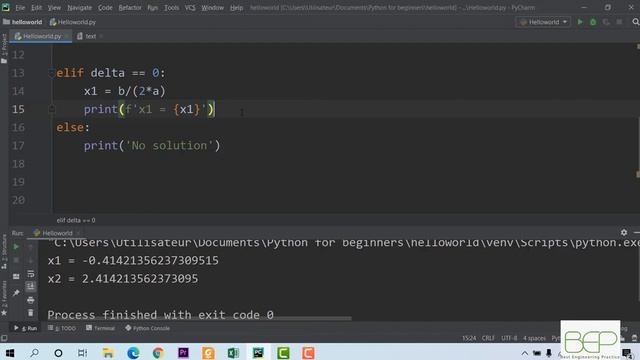Toggle scroll to end in the Run console
The height and width of the screenshot is (360, 640).
point(31,287)
